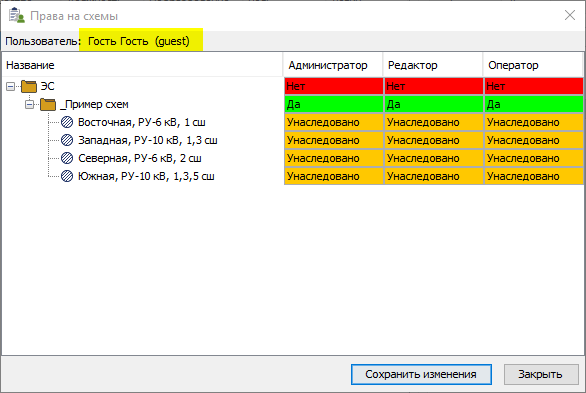This screenshot has height=393, width=586.
Task: Click red Нет cell under Редактор for ЭС
Action: (434, 86)
